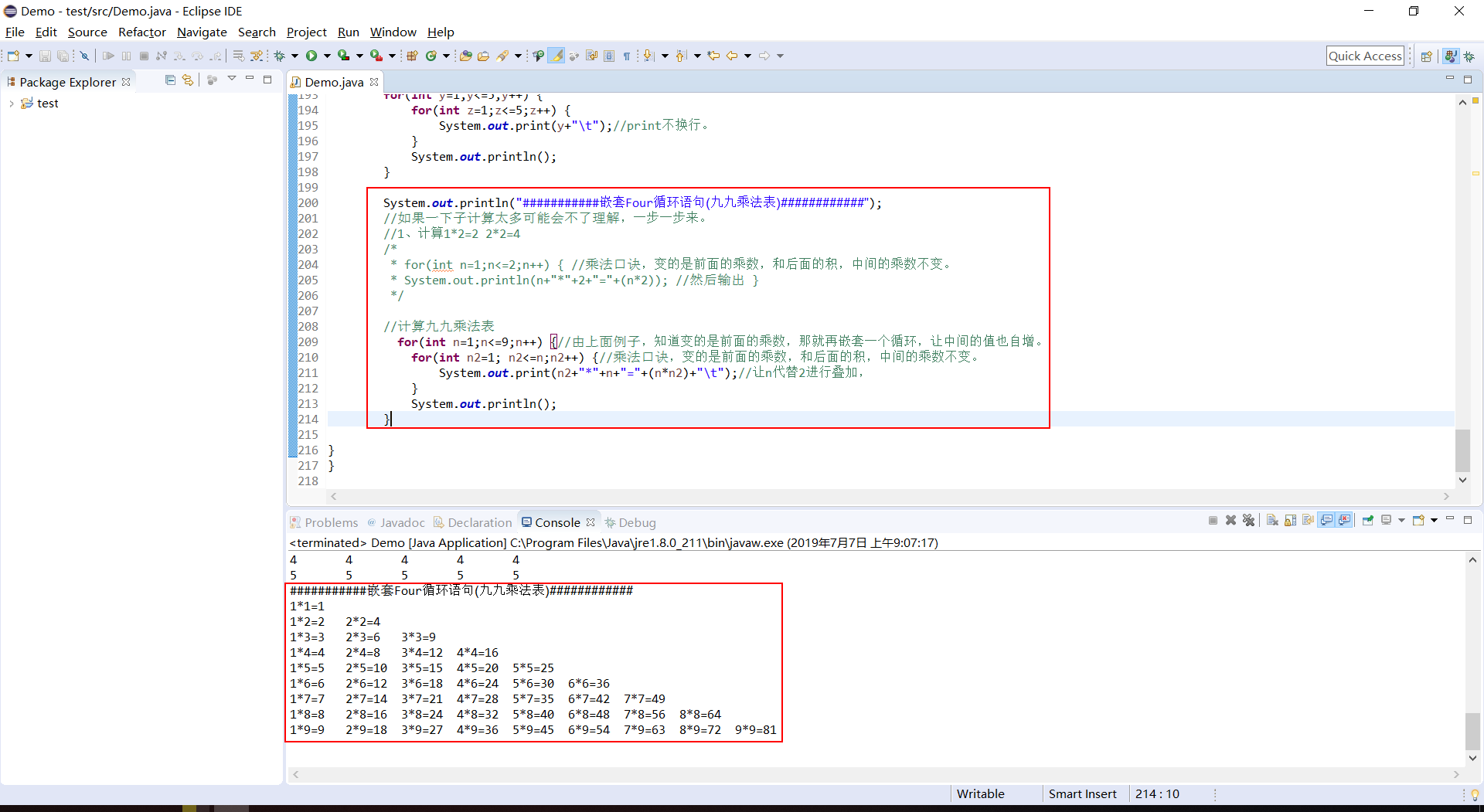Click the Forward navigation arrow

point(764,56)
